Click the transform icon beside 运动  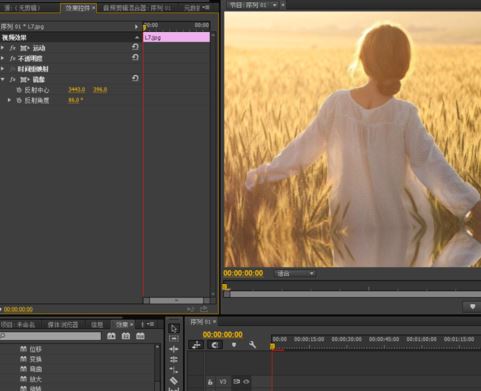pos(25,48)
